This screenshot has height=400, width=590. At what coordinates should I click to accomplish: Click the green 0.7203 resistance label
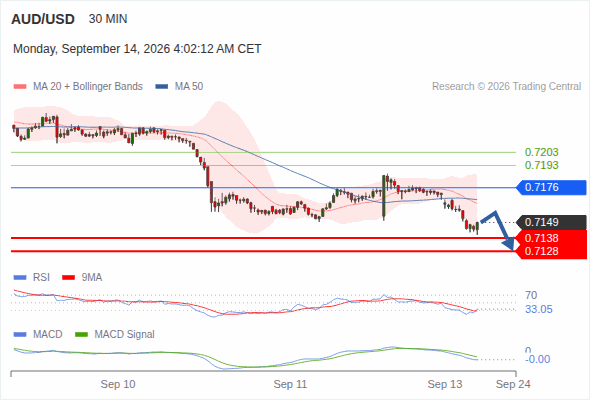[541, 152]
